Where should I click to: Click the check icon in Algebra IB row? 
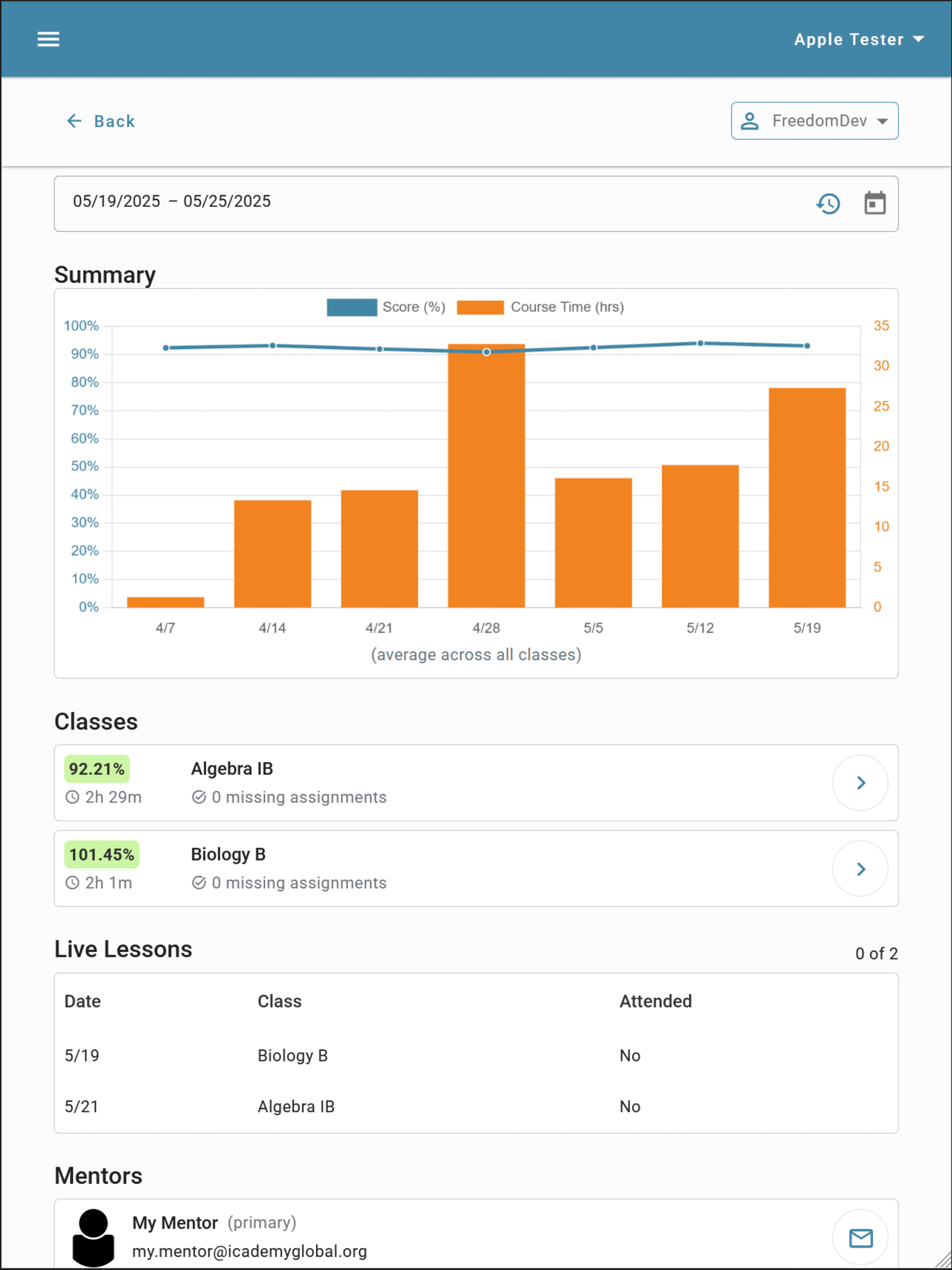click(x=198, y=798)
